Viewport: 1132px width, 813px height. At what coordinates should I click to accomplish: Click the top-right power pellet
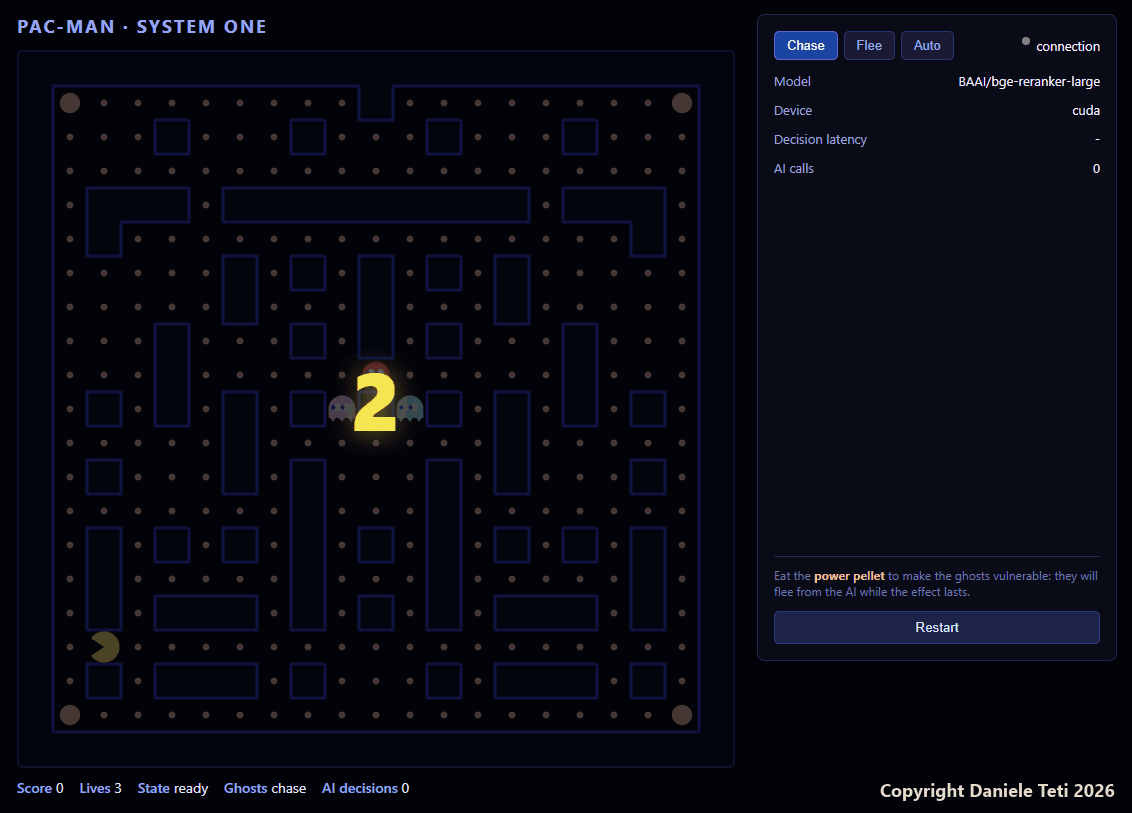[682, 103]
